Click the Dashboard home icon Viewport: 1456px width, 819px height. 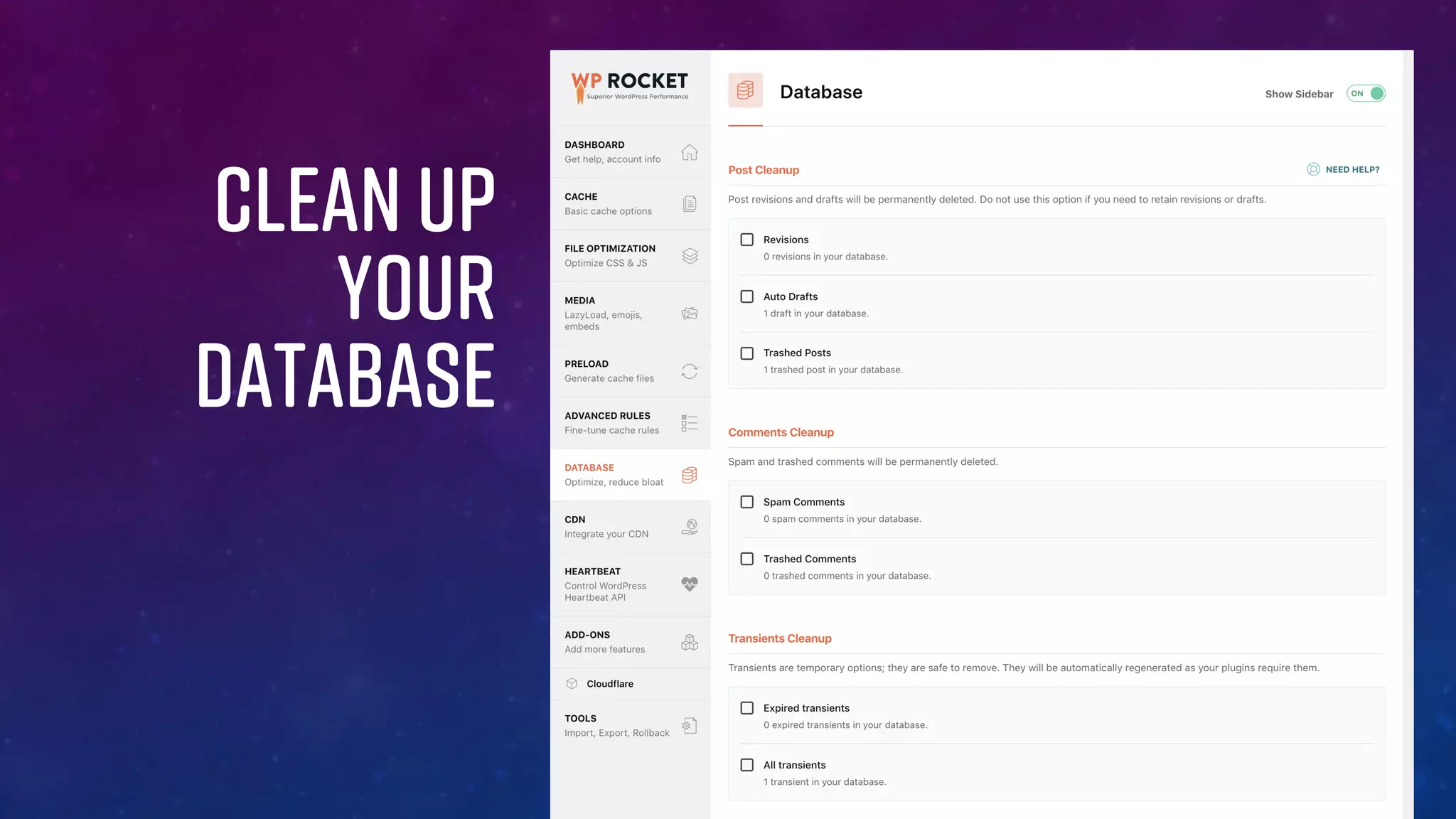[x=689, y=152]
